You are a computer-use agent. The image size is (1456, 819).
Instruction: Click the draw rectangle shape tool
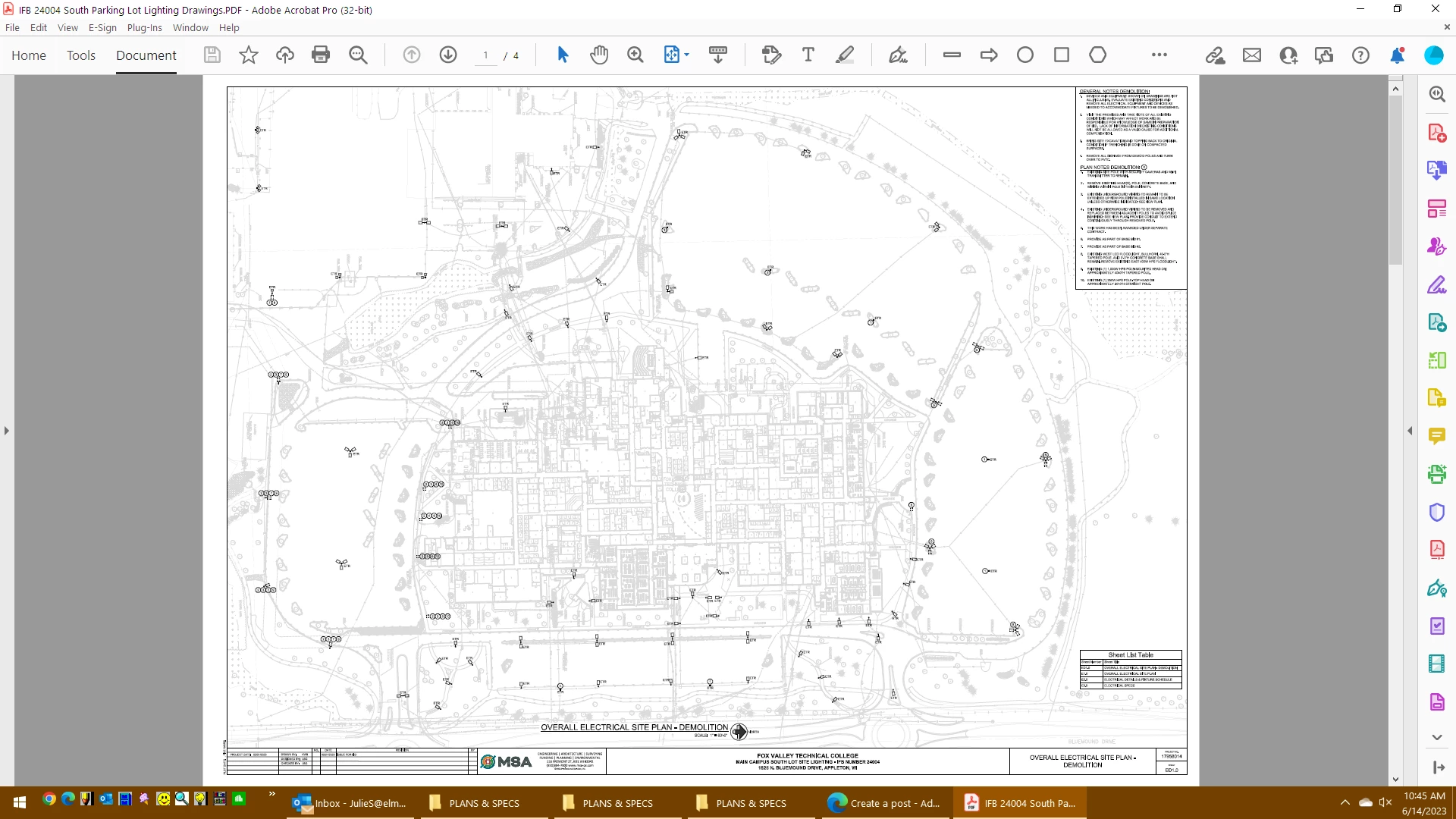(1062, 55)
